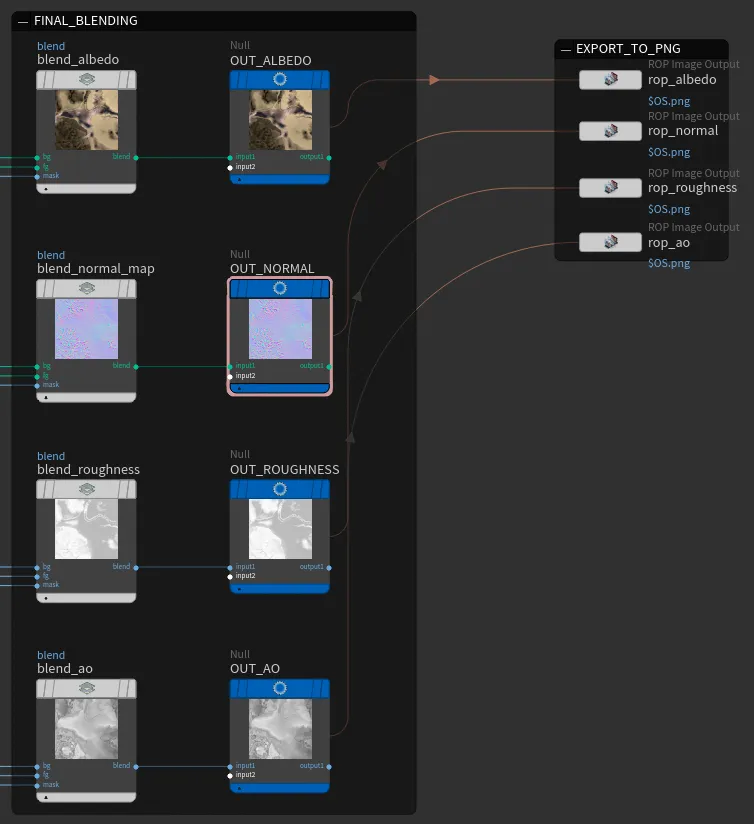
Task: Click the OUT_ROUGHNESS null node ring icon
Action: (280, 489)
